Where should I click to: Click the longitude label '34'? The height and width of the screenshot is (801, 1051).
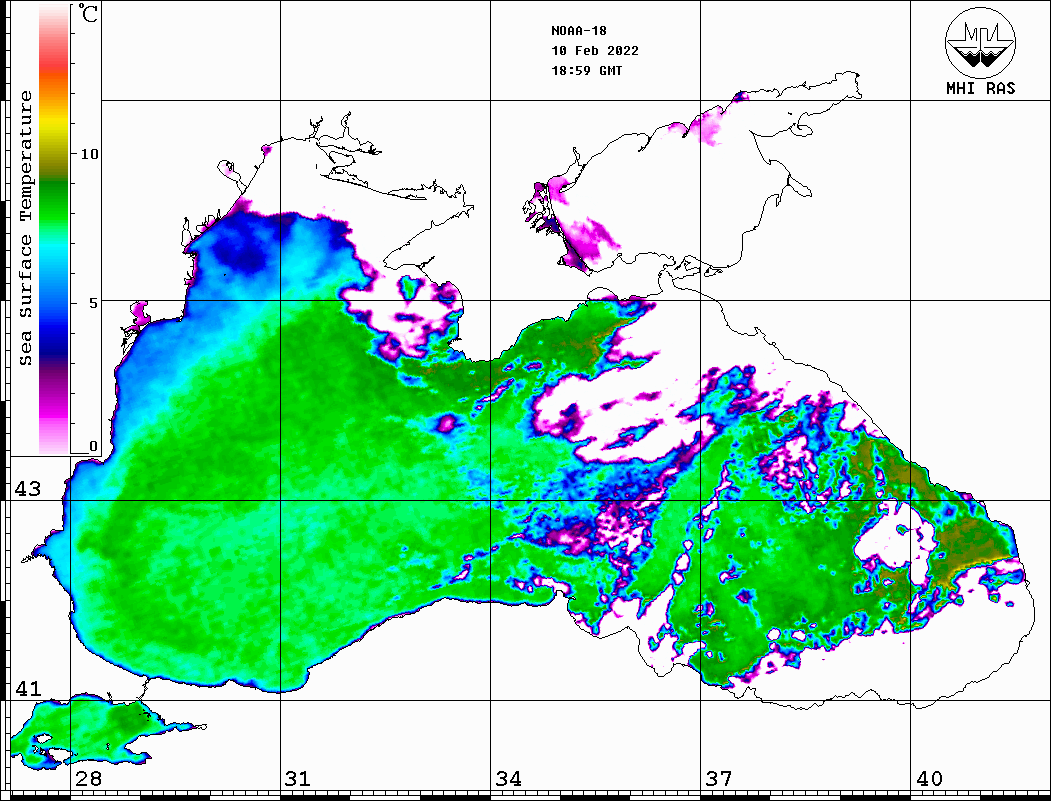point(509,778)
